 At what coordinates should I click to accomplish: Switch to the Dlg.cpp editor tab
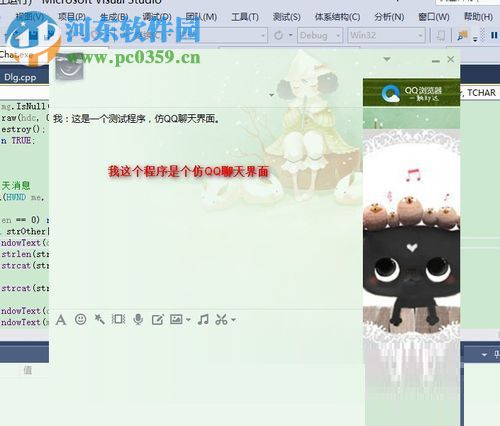pyautogui.click(x=20, y=77)
